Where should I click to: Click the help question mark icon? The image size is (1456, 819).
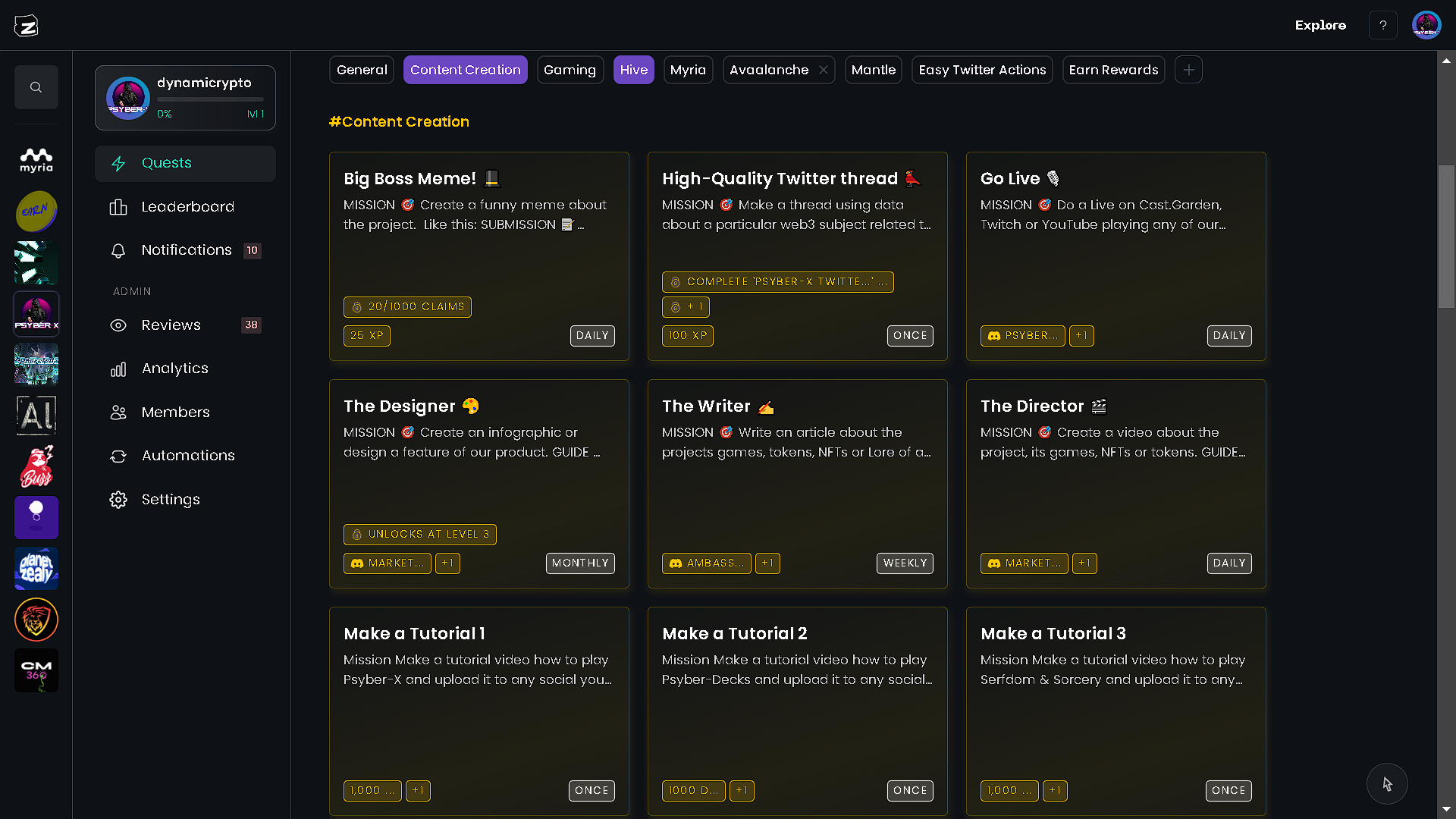click(x=1383, y=25)
